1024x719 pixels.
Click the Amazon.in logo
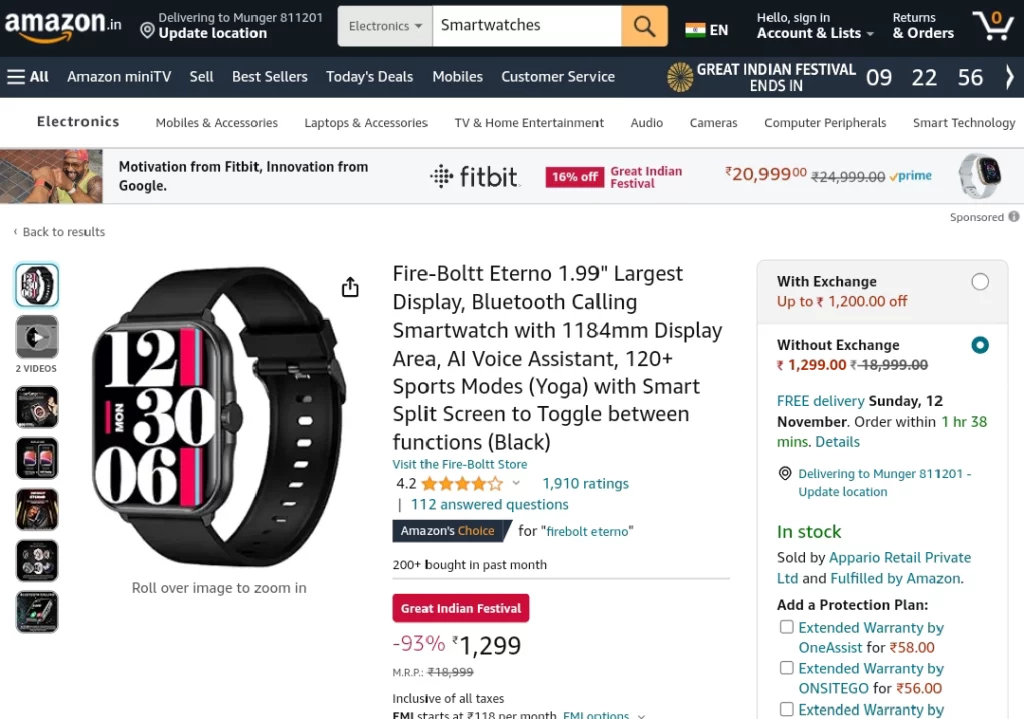62,26
